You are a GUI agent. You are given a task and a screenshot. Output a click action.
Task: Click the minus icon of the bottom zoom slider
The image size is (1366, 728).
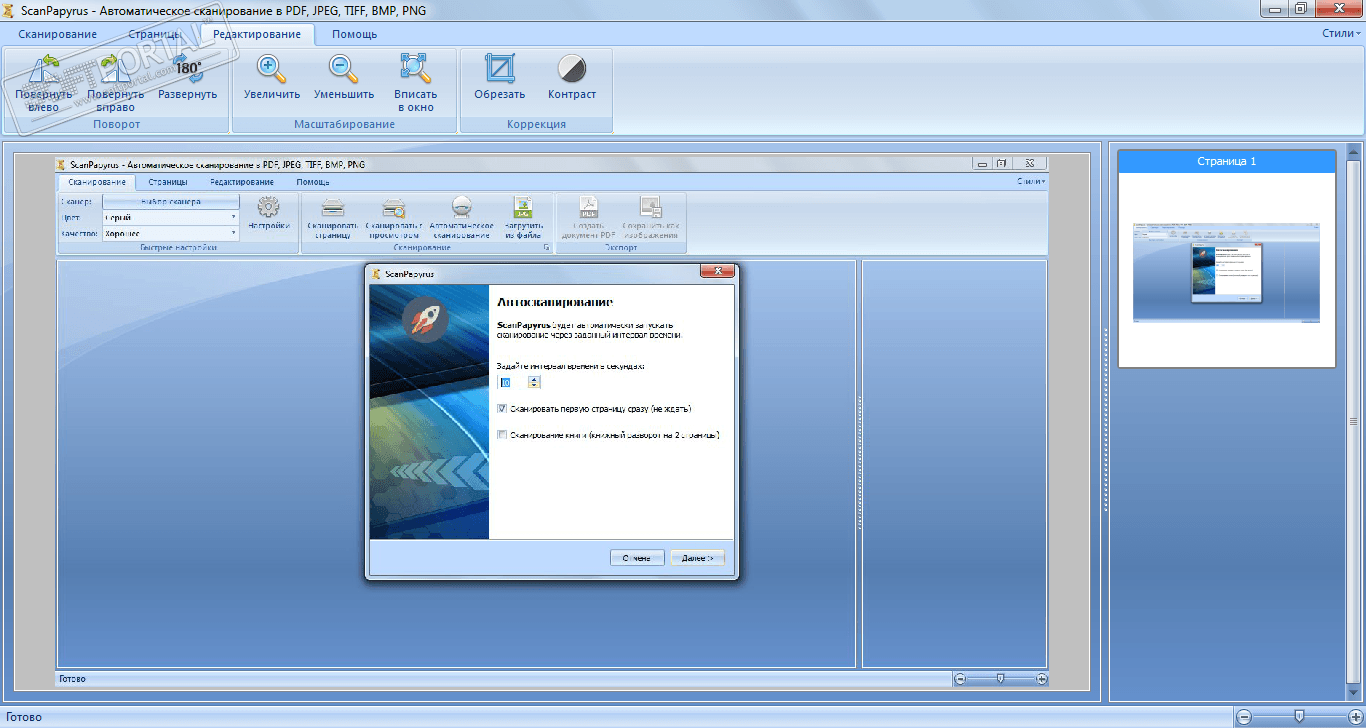pyautogui.click(x=1244, y=716)
